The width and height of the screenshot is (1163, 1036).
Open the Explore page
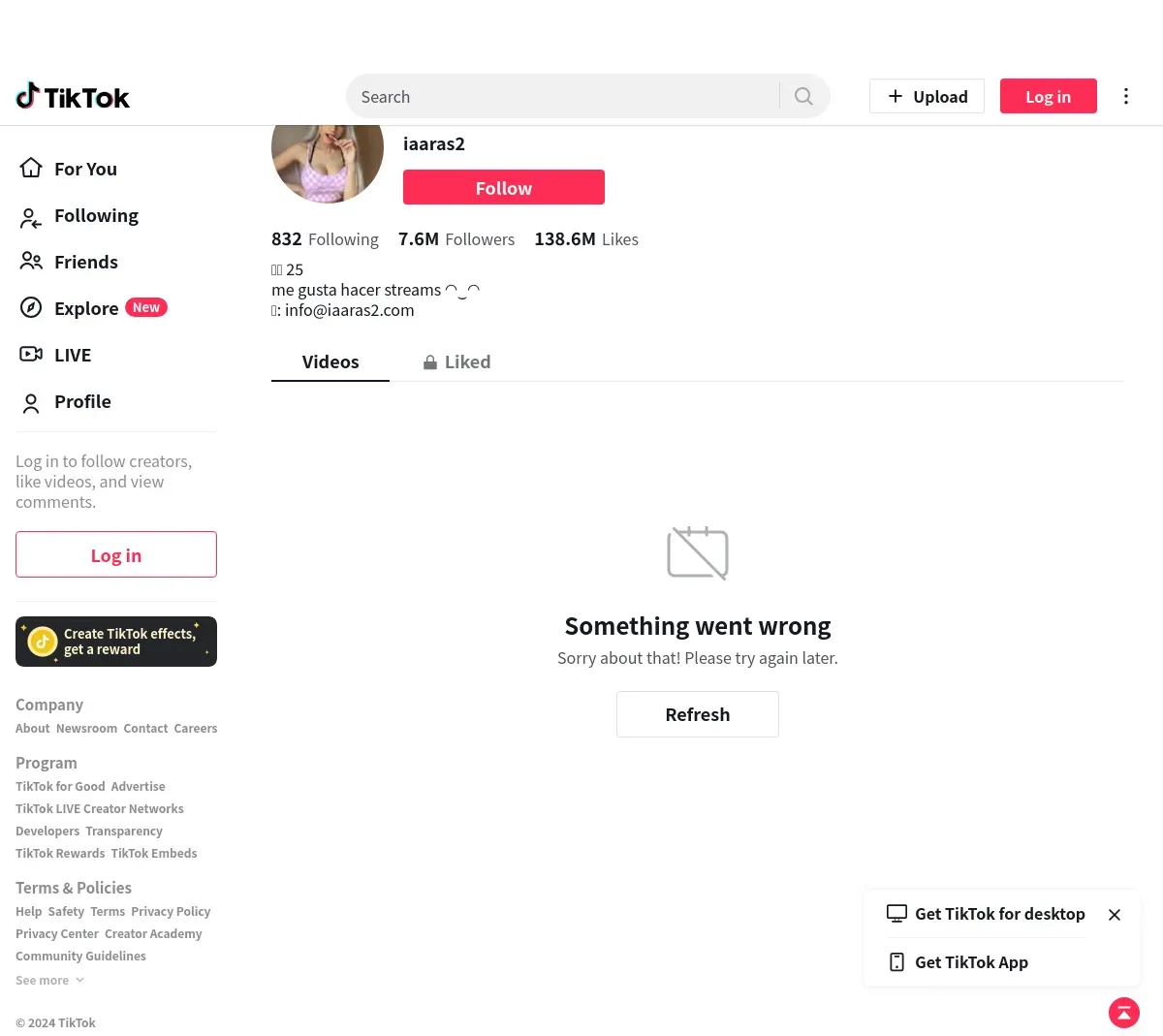tap(86, 308)
